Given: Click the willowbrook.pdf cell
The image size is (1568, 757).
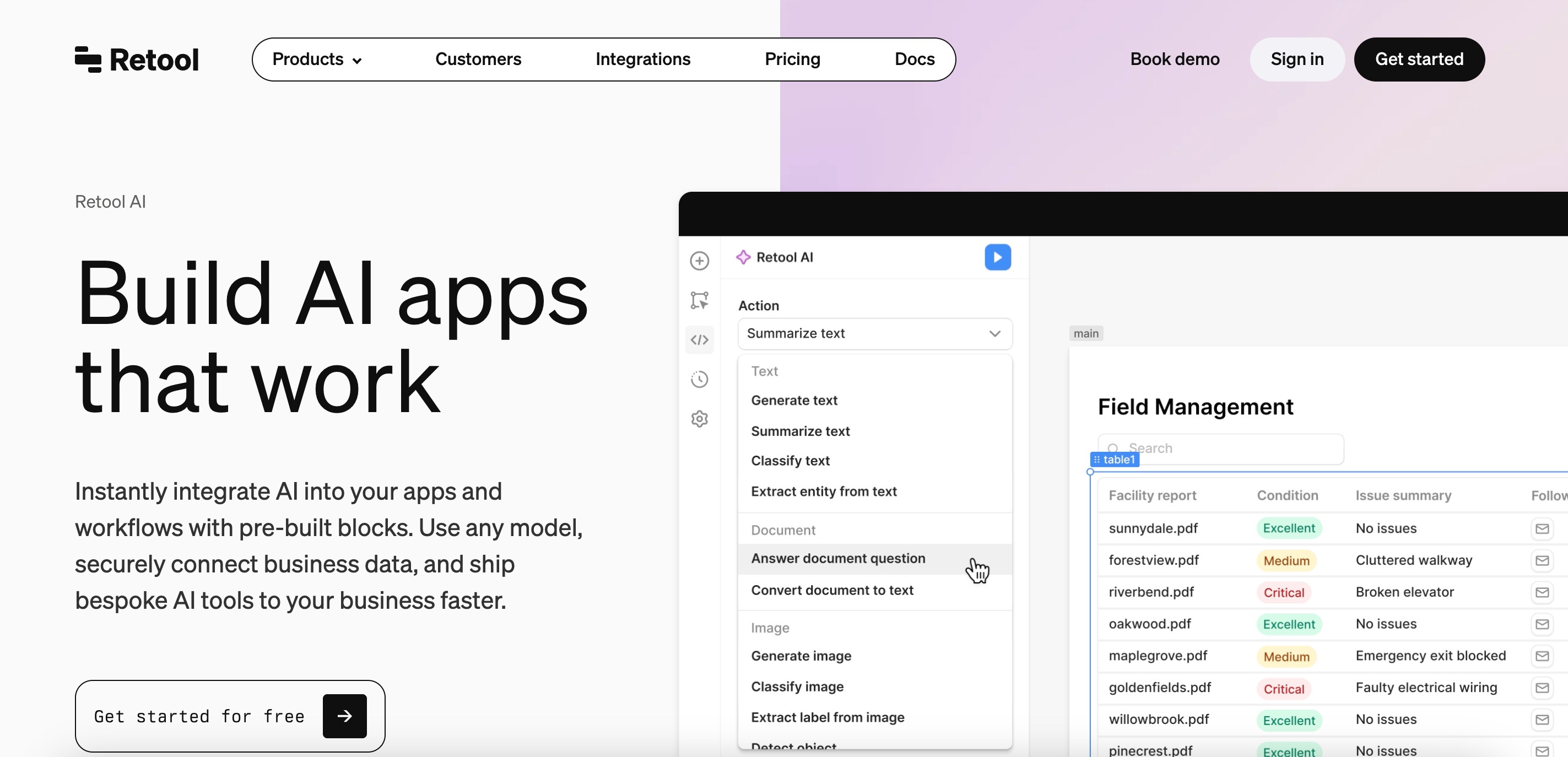Looking at the screenshot, I should 1158,720.
